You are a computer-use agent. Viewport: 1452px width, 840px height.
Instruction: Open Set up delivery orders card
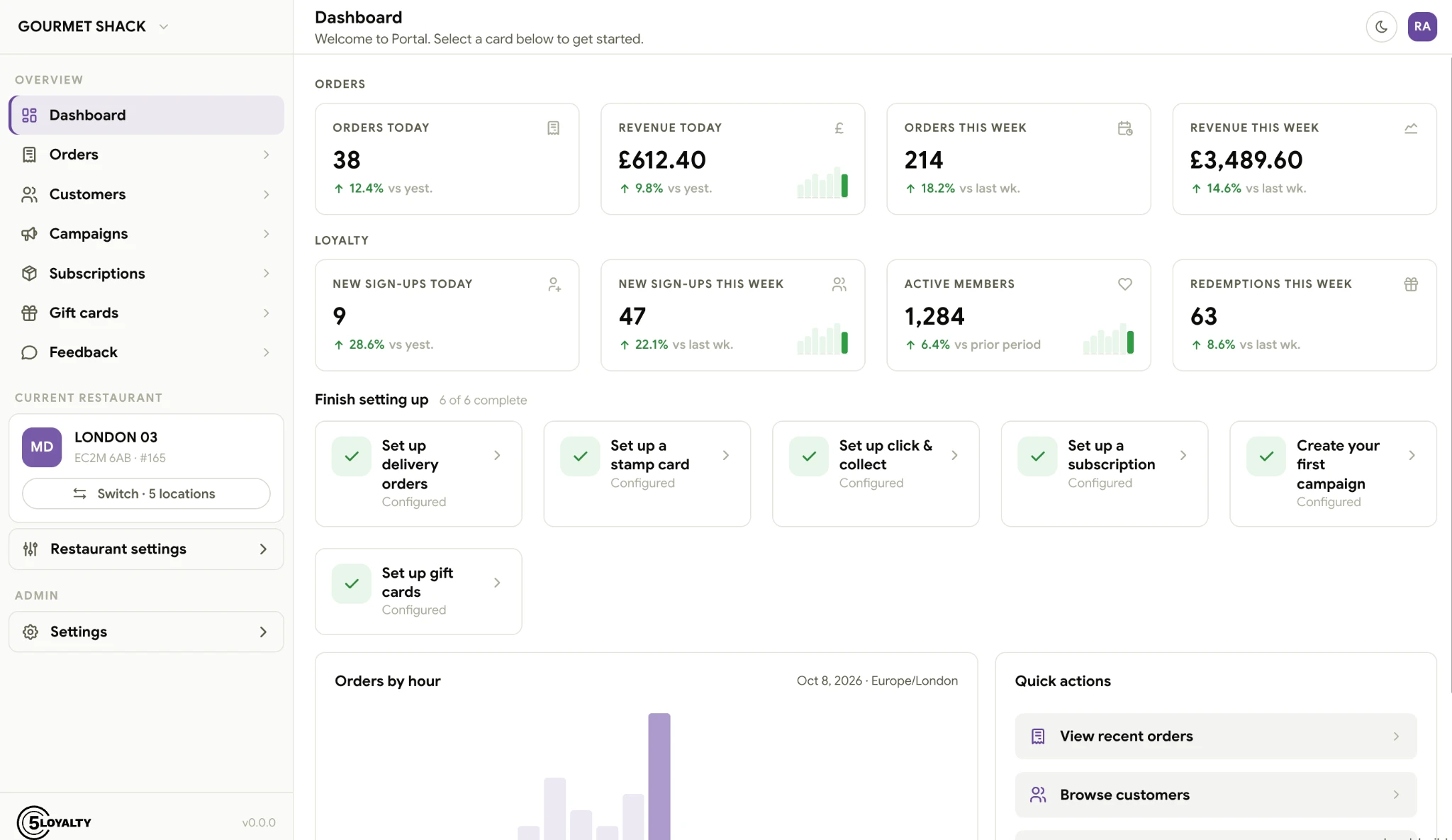[418, 474]
